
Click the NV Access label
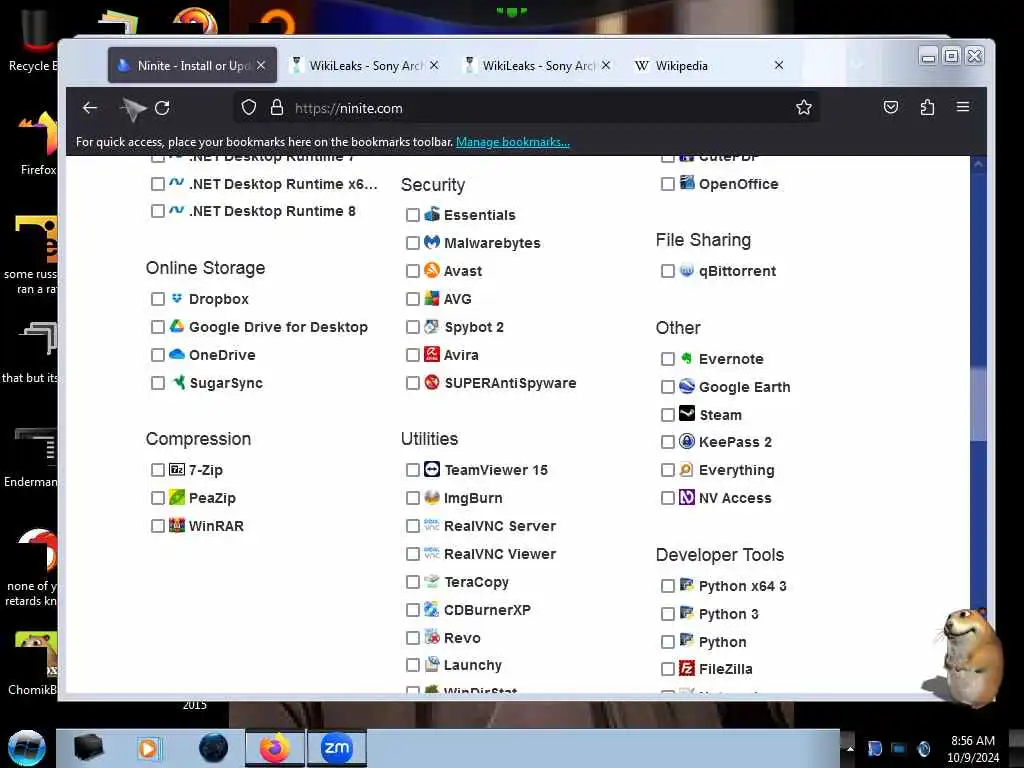pos(735,498)
